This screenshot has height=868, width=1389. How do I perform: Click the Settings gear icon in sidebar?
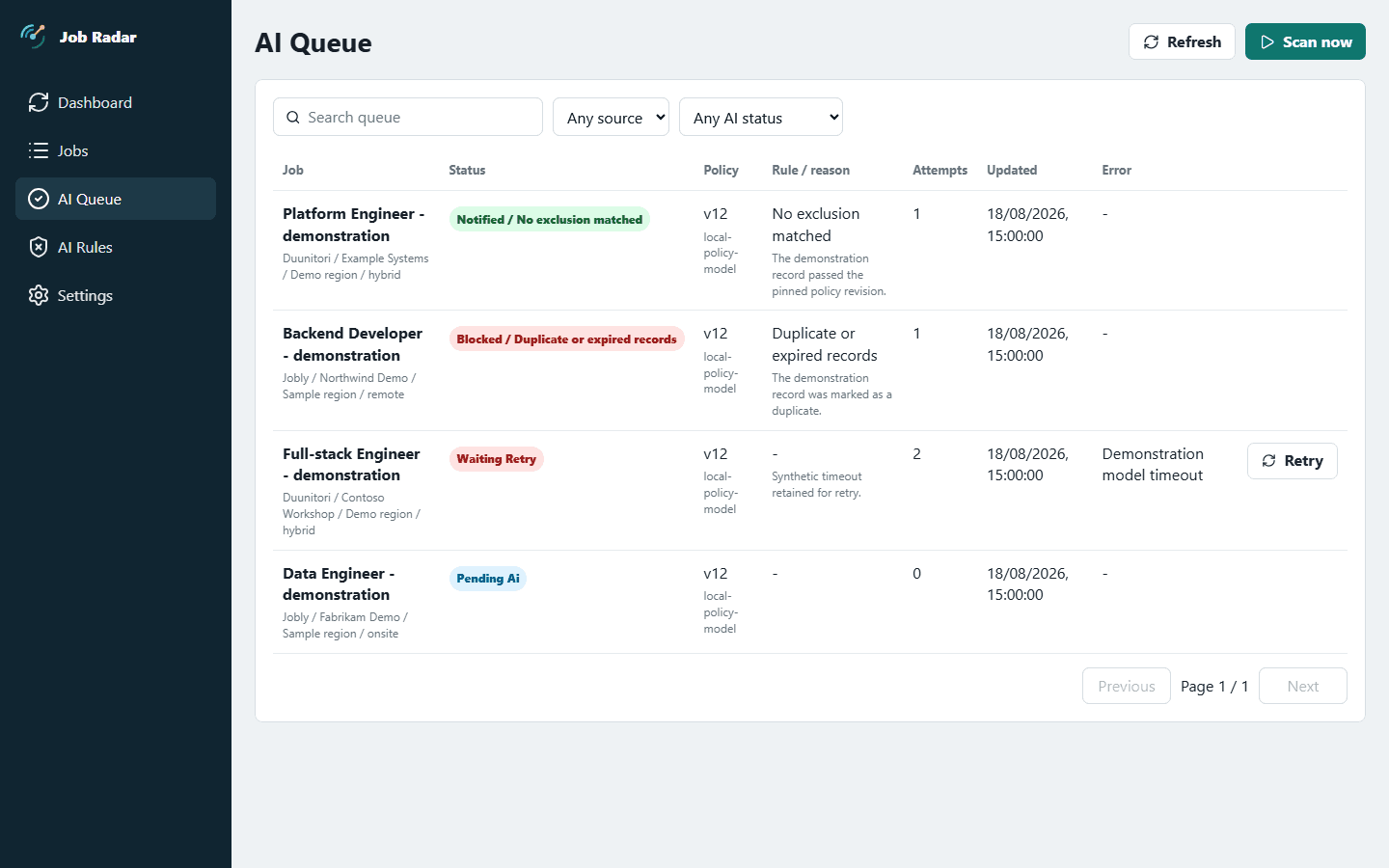pos(39,295)
